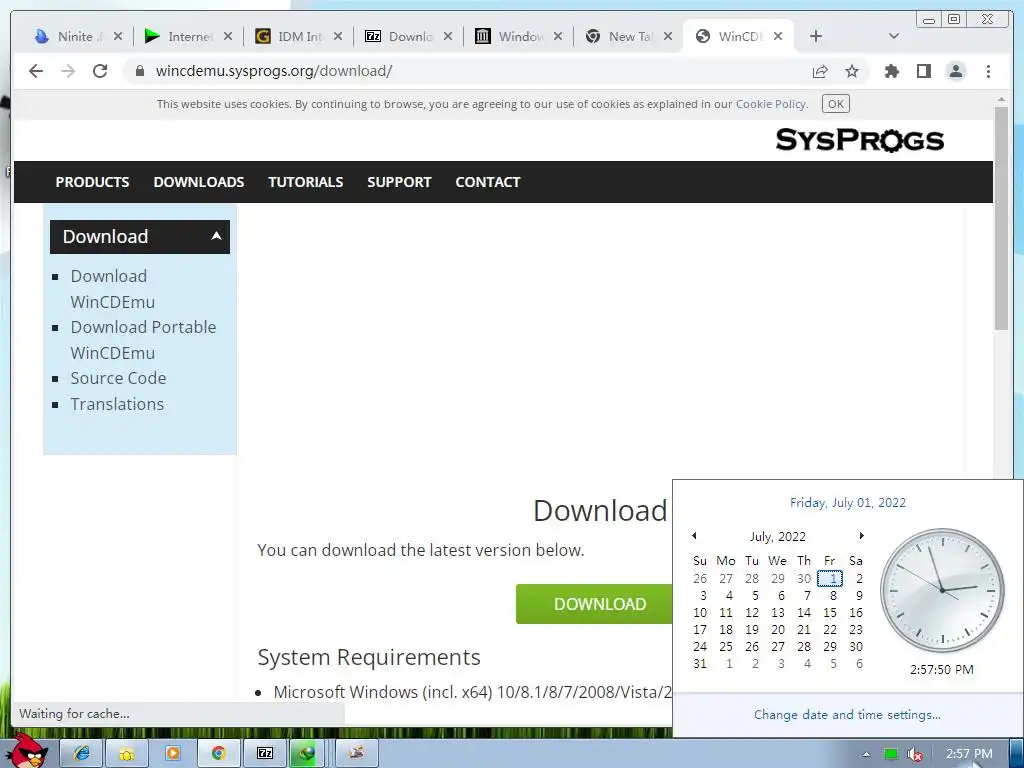Select July 15 in the calendar
The image size is (1024, 768).
830,613
